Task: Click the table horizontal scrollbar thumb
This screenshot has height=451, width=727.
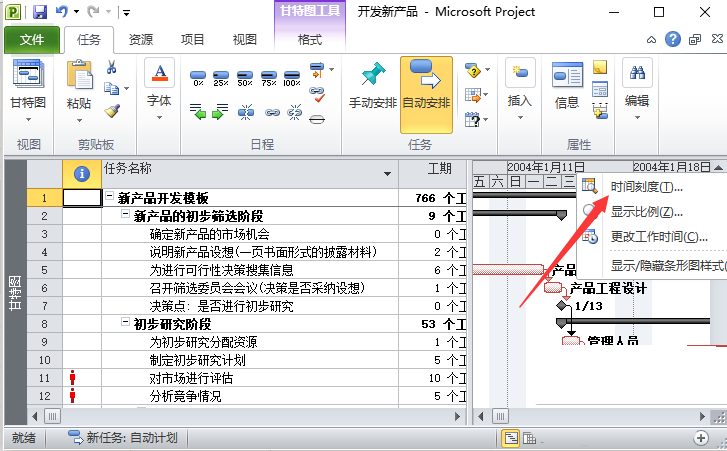Action: tap(52, 416)
